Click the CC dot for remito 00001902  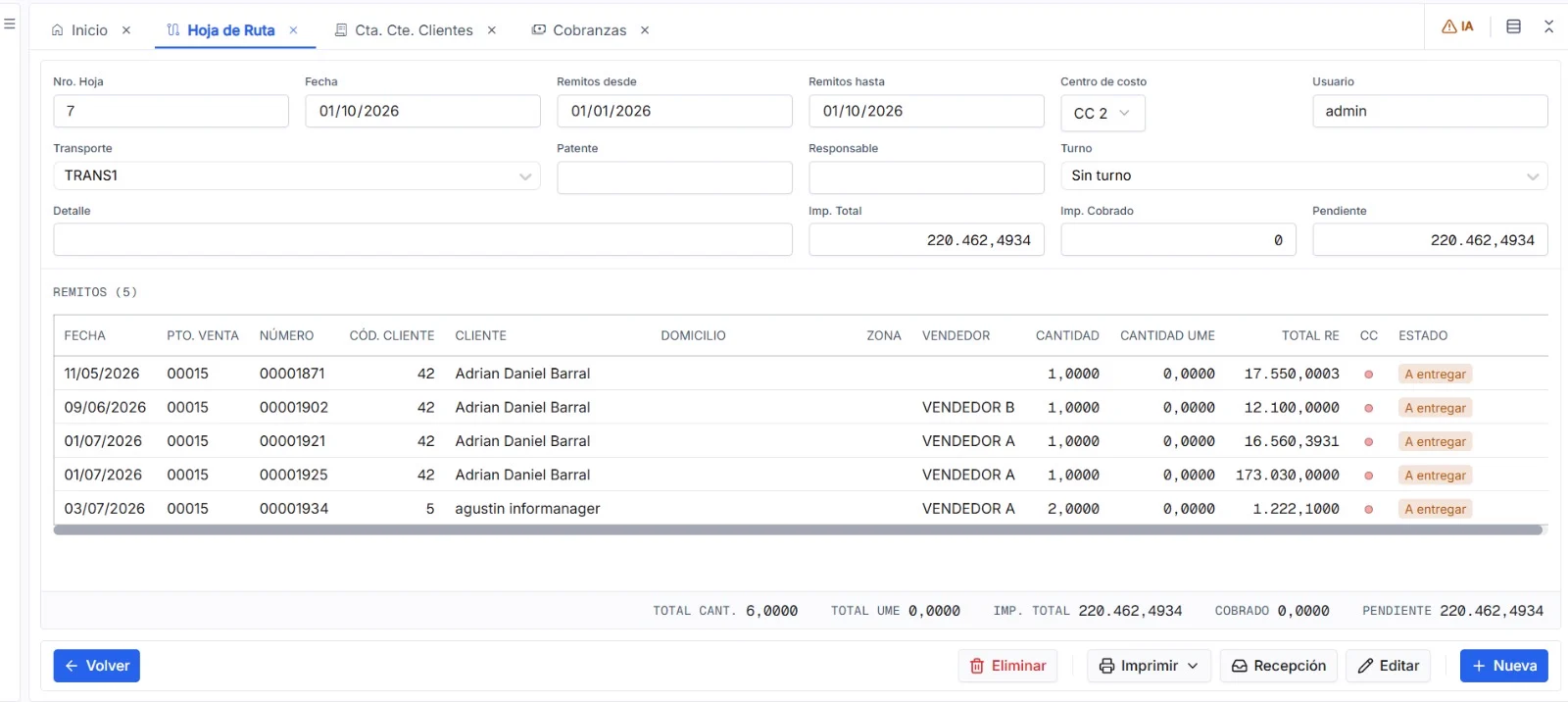pyautogui.click(x=1369, y=408)
